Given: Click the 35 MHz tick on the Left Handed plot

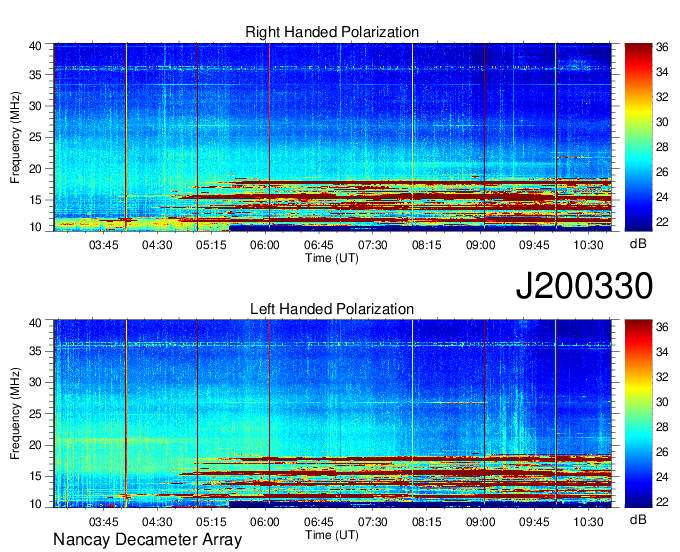Looking at the screenshot, I should (x=35, y=352).
